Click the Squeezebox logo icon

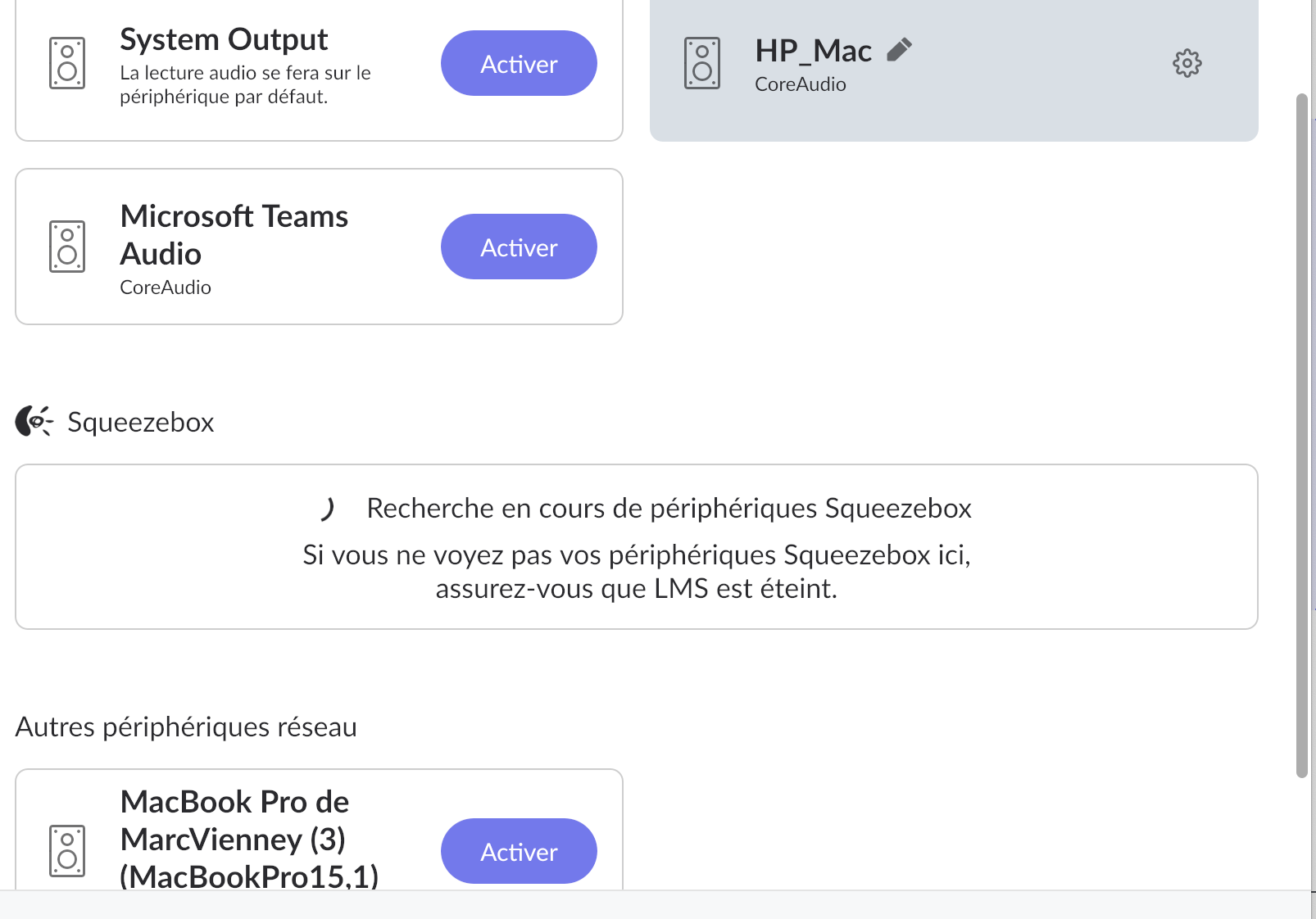click(x=34, y=421)
